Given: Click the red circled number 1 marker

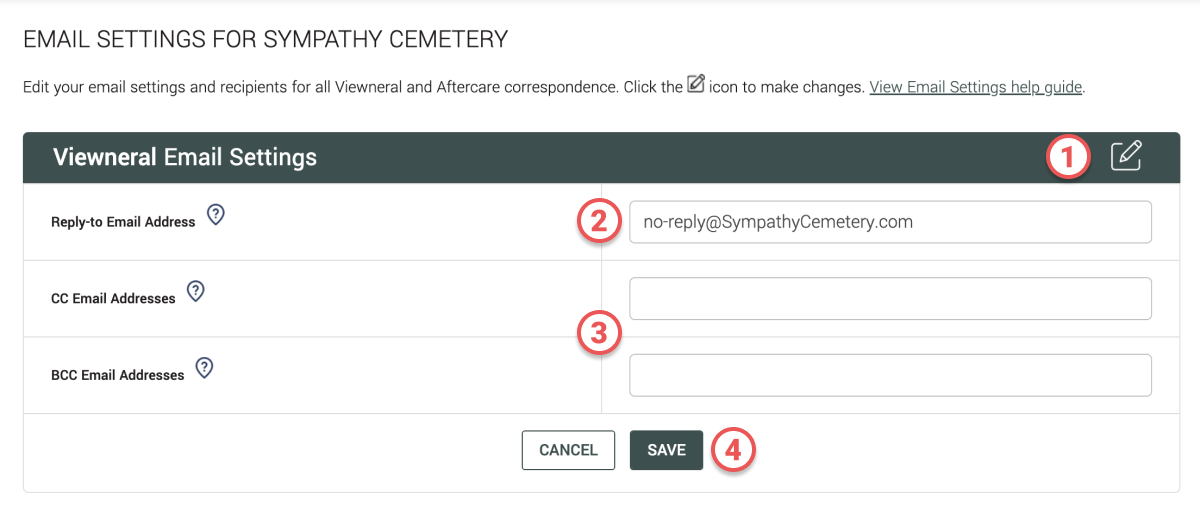Looking at the screenshot, I should click(x=1068, y=157).
